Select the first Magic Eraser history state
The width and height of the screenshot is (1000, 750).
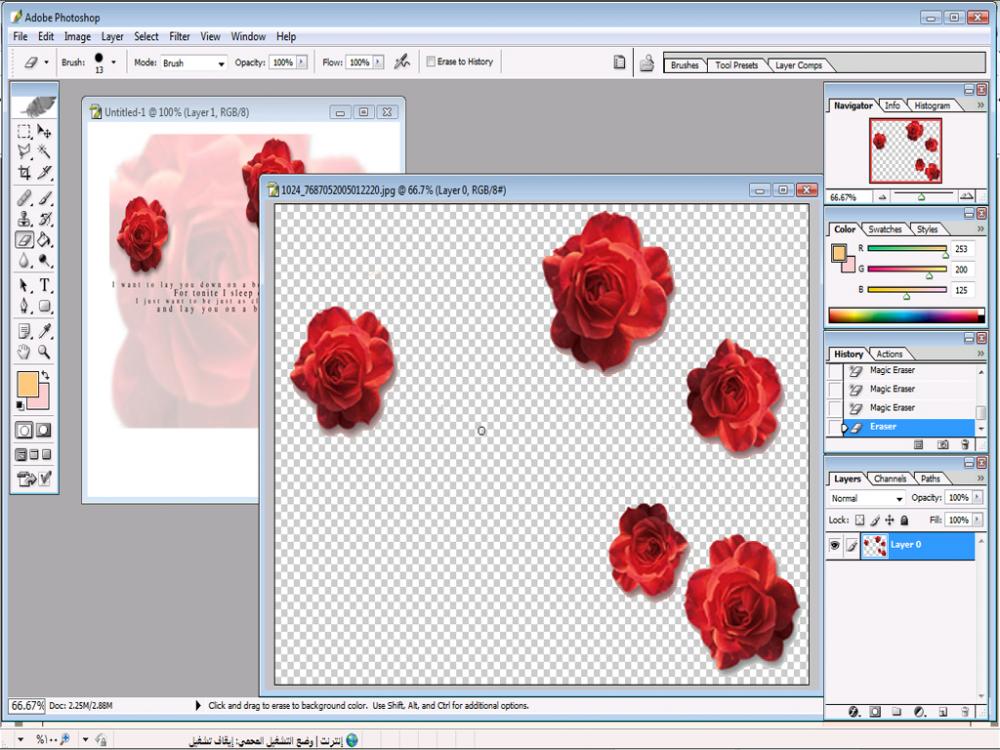892,370
